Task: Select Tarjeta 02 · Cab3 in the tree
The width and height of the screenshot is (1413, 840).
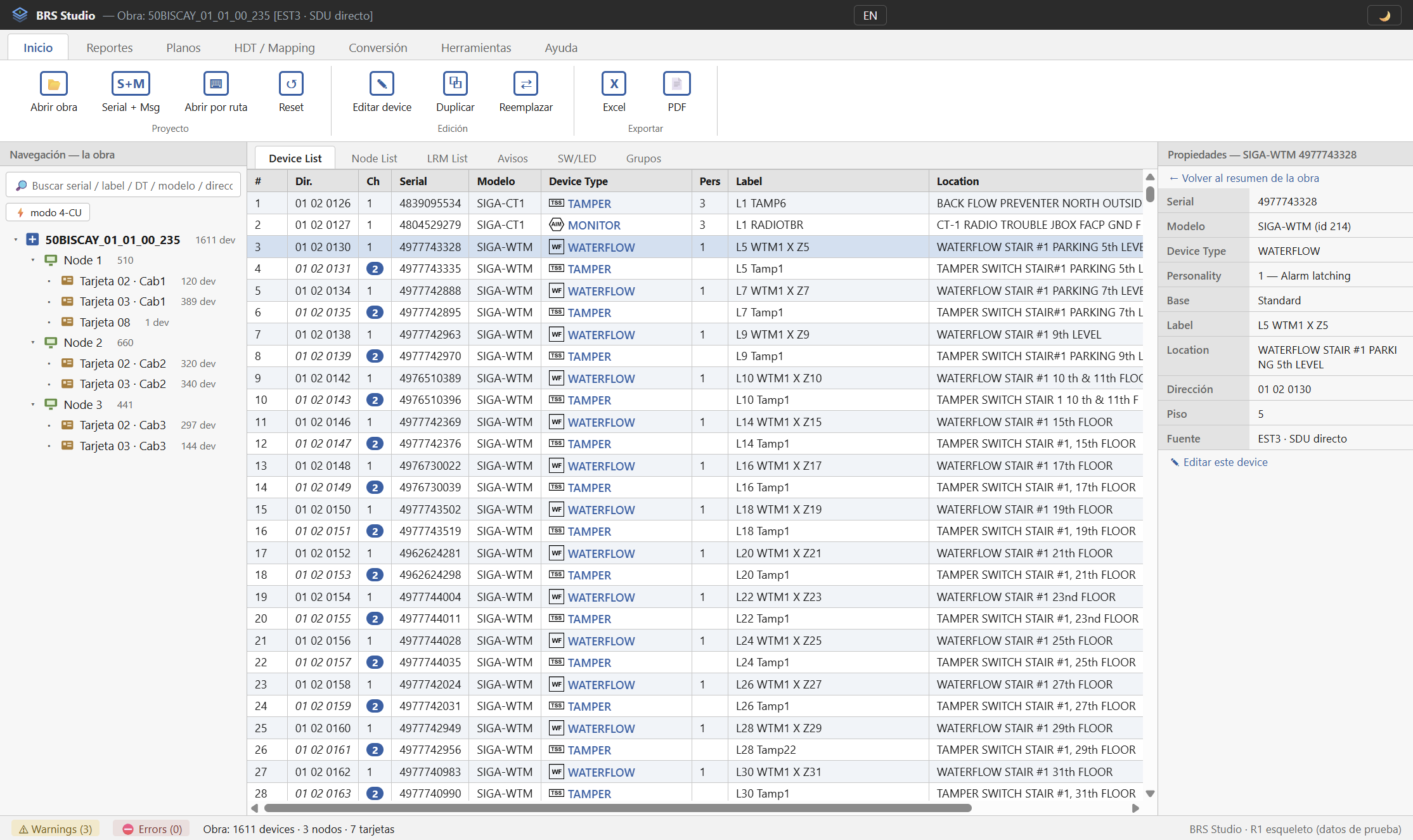Action: pyautogui.click(x=123, y=425)
